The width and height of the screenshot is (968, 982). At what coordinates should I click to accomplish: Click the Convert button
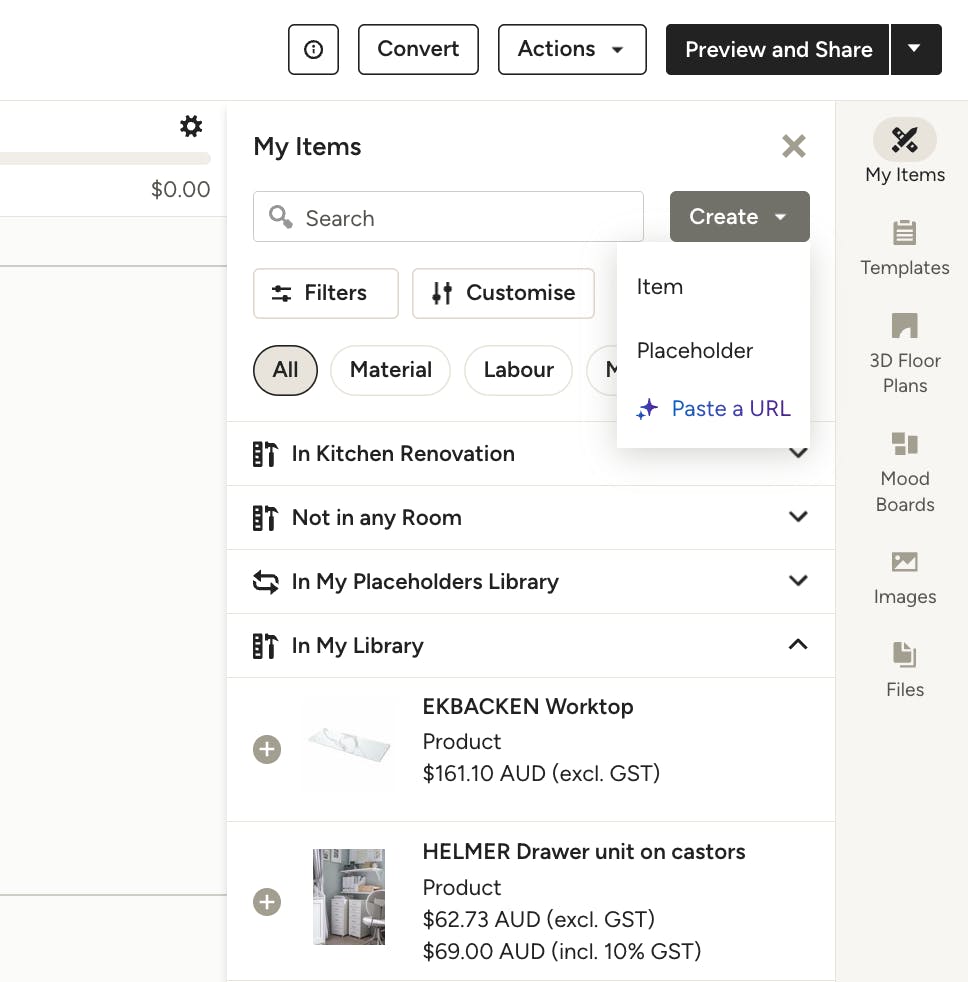[418, 49]
